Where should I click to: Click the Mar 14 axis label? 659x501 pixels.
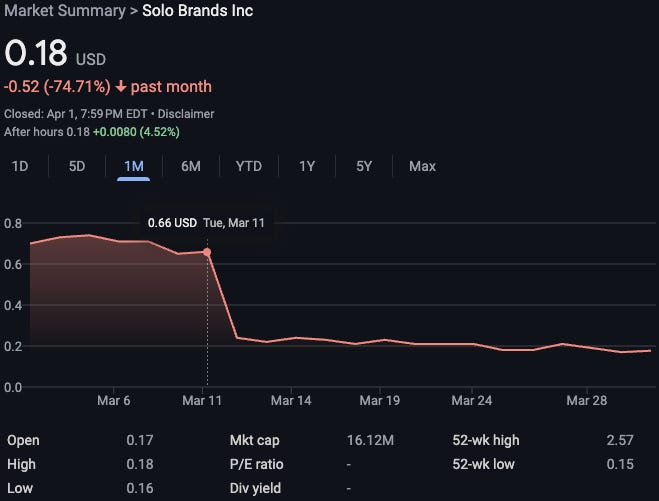click(x=291, y=401)
